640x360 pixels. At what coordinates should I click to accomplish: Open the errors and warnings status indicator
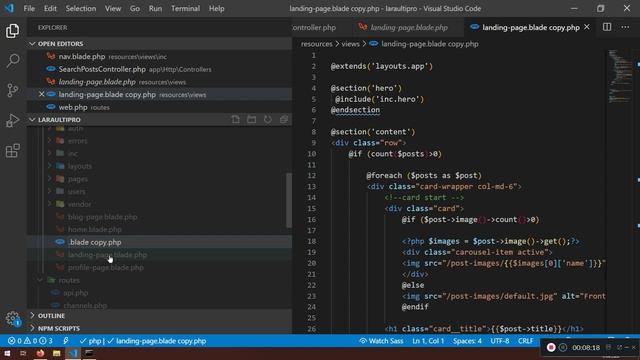[x=30, y=341]
